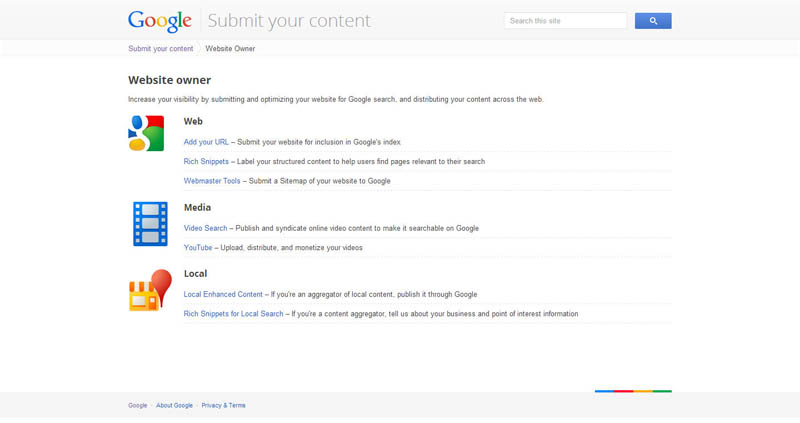The height and width of the screenshot is (423, 800).
Task: Click the 'Privacy & Terms' footer link
Action: [x=223, y=406]
